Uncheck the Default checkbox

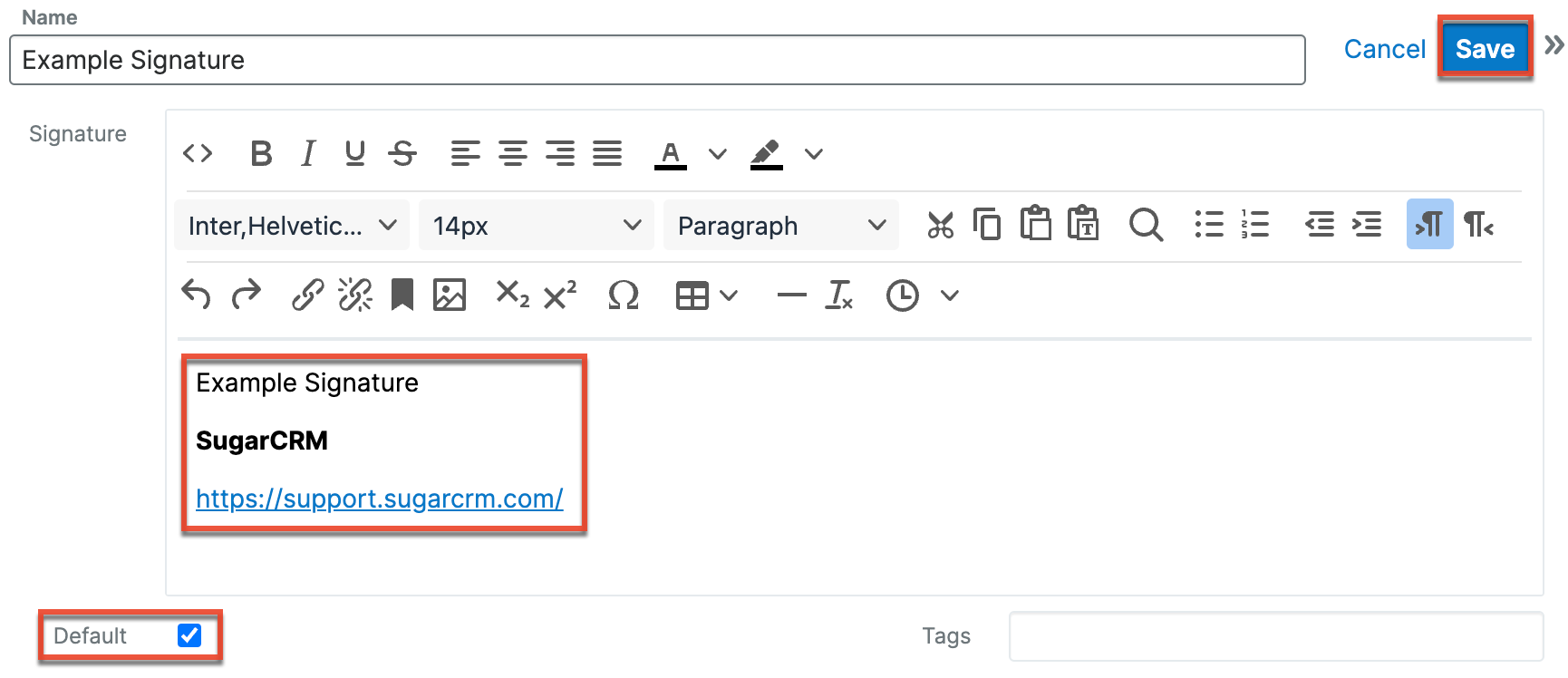click(189, 635)
